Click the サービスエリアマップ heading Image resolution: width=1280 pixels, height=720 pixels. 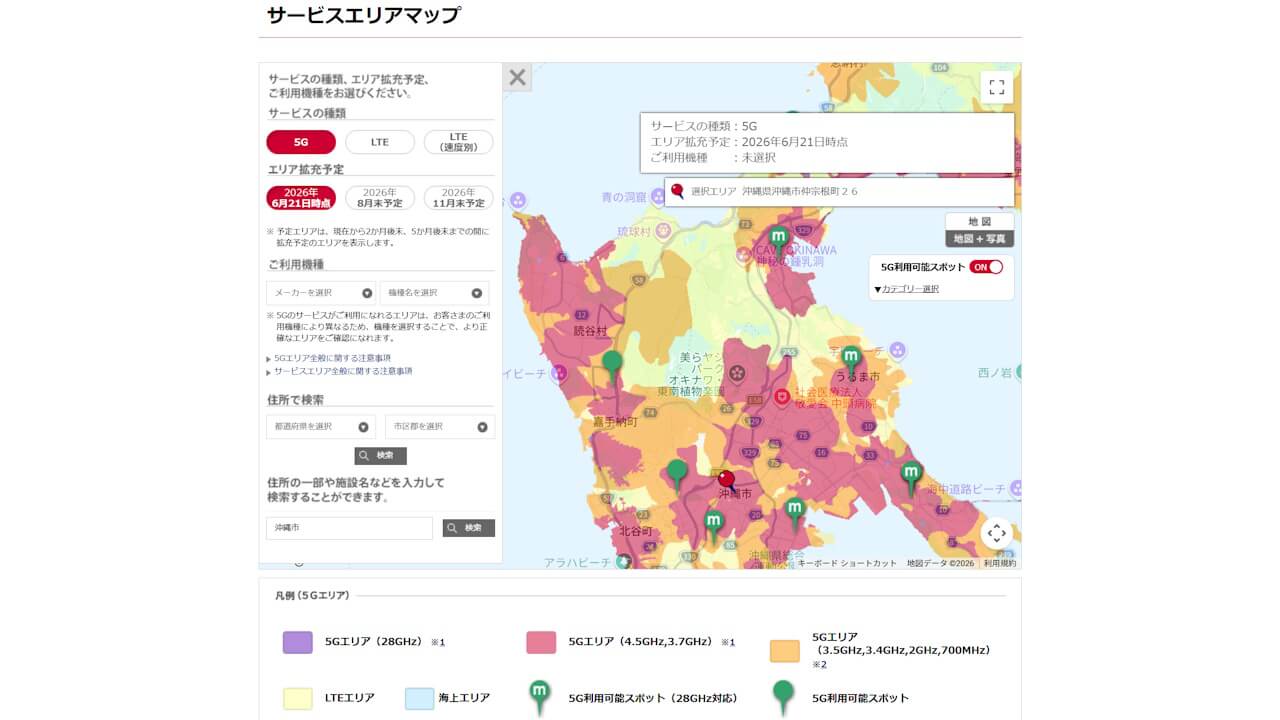tap(364, 15)
